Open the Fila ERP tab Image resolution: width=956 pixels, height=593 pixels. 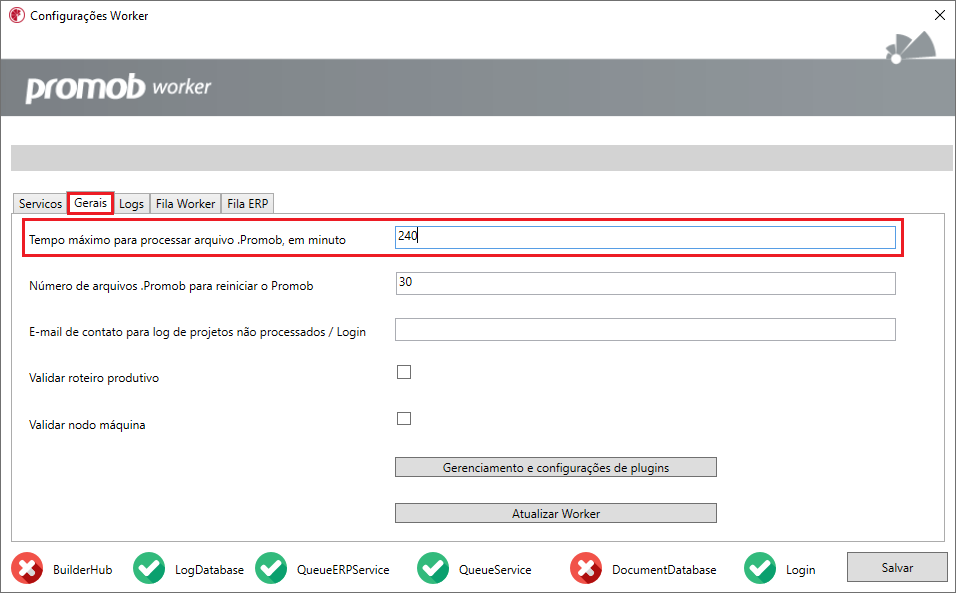[x=248, y=204]
